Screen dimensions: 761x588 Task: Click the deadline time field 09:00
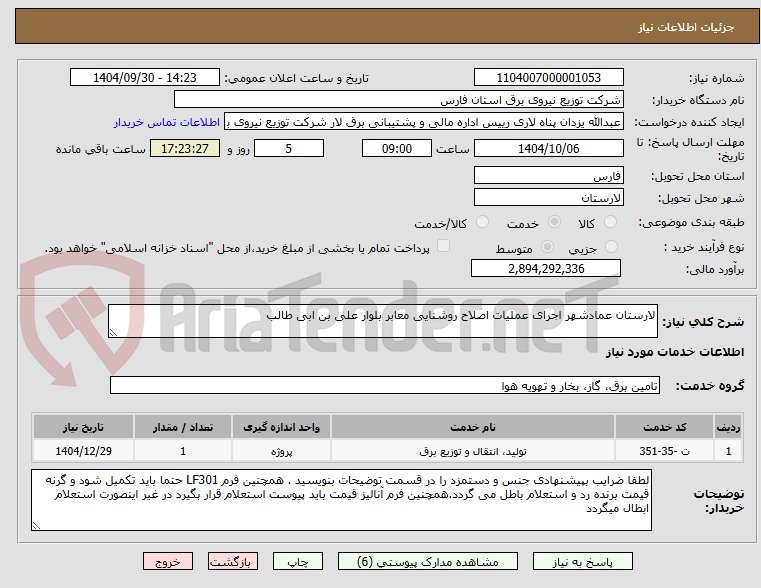click(x=397, y=148)
